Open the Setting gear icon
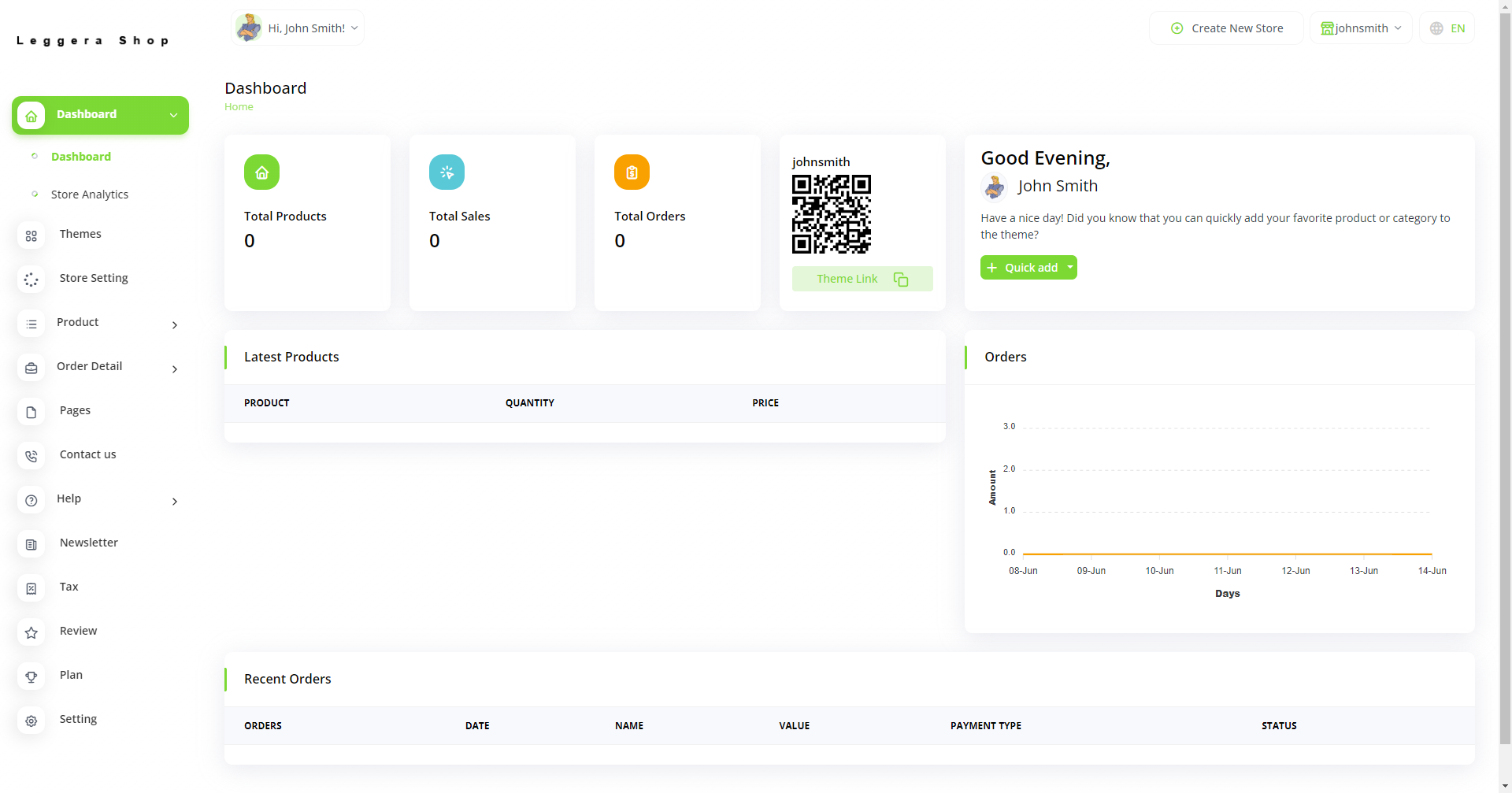The image size is (1512, 793). pyautogui.click(x=31, y=721)
